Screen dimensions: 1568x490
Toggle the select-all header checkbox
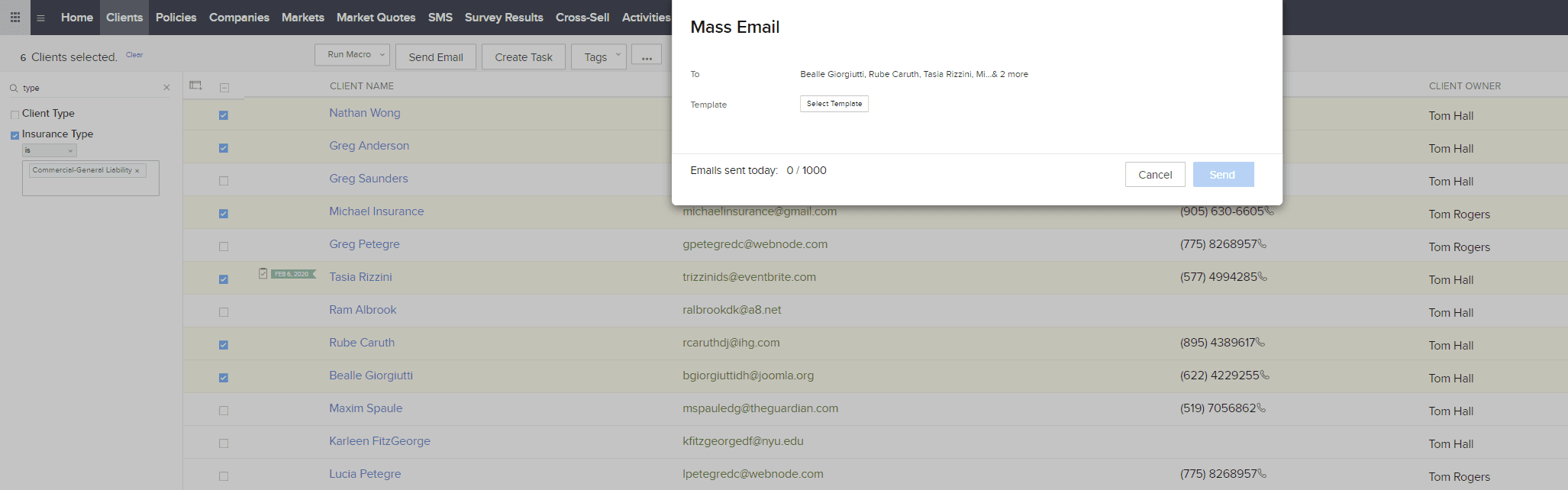[x=224, y=88]
